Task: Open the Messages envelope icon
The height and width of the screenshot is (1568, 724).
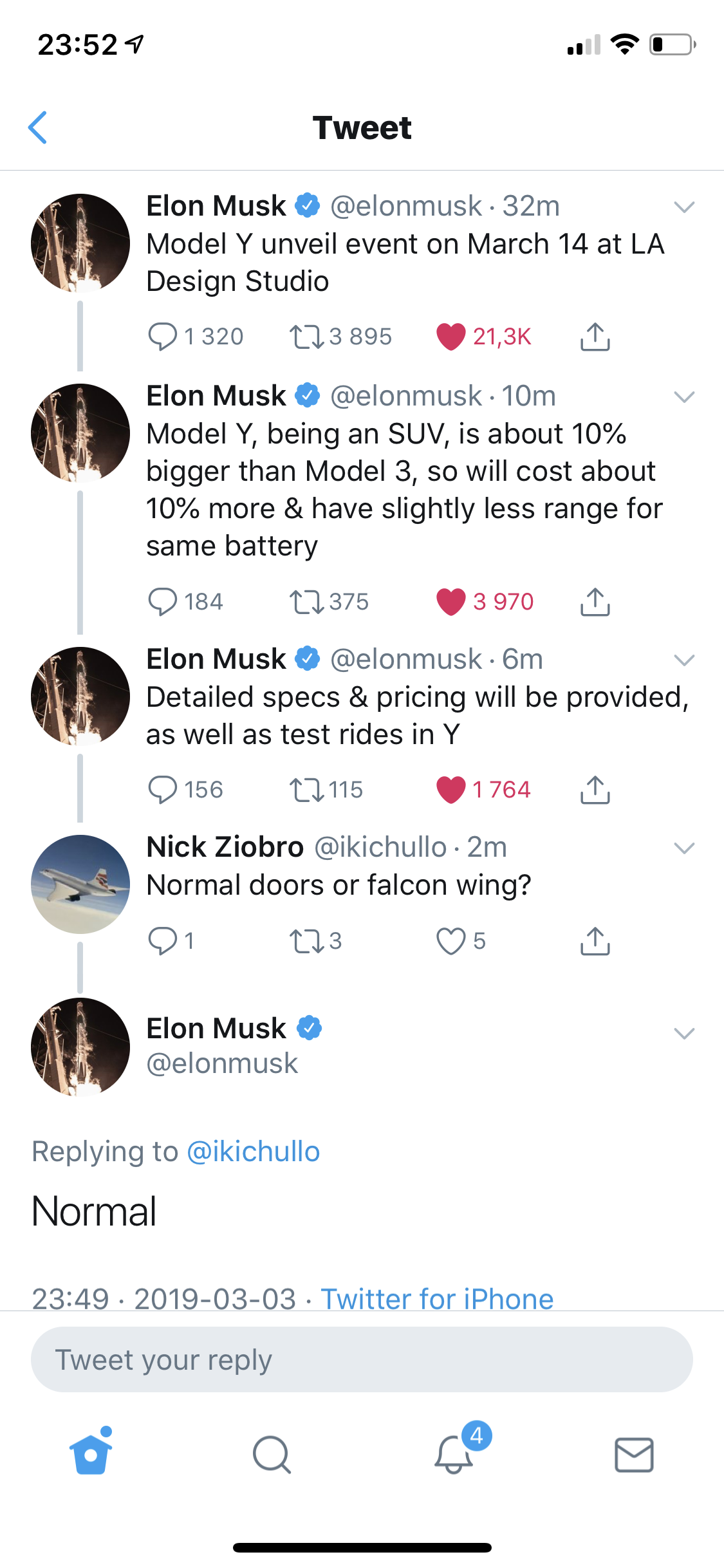Action: (634, 1455)
